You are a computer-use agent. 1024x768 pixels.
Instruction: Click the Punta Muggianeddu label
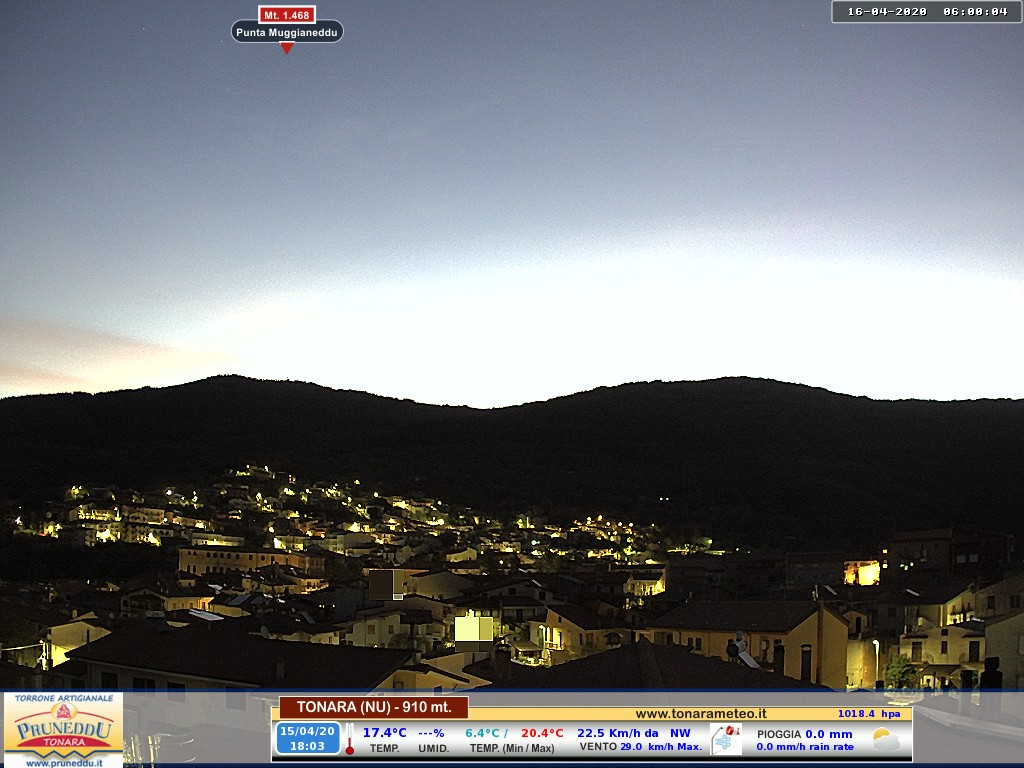click(287, 32)
